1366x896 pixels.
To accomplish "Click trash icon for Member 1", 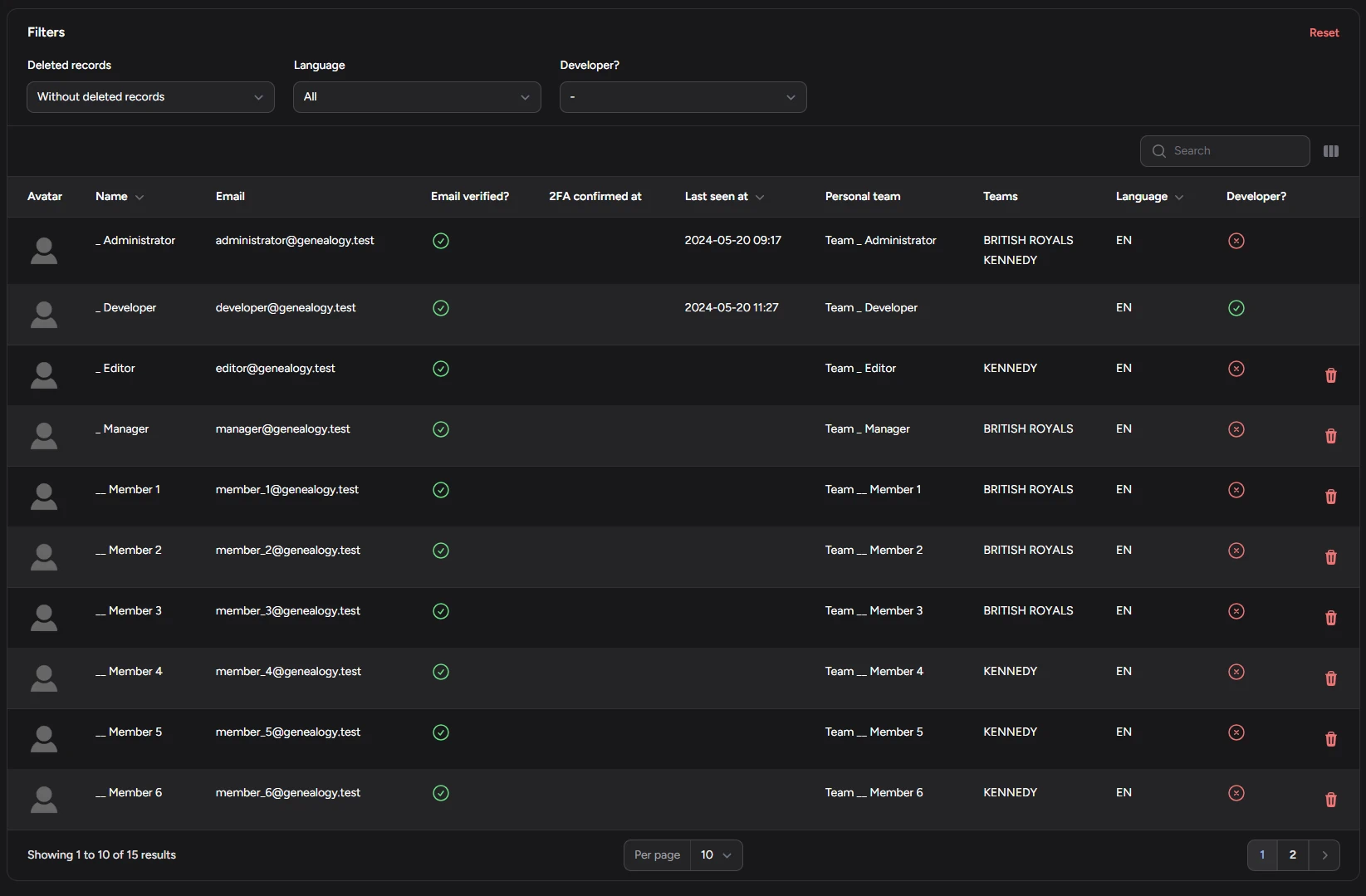I will [1330, 497].
